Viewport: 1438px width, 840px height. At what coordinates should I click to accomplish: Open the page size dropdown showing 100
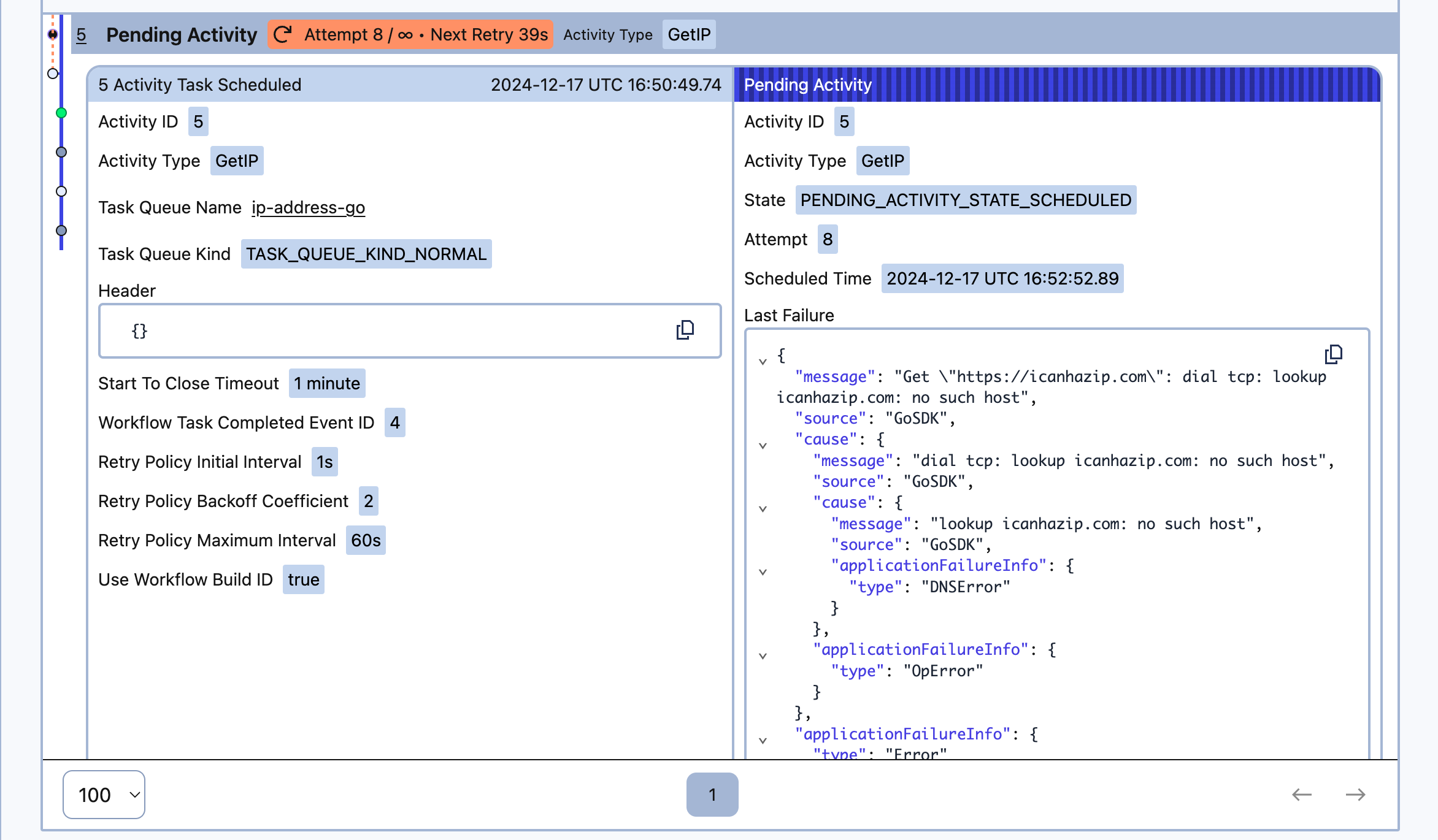[x=103, y=795]
